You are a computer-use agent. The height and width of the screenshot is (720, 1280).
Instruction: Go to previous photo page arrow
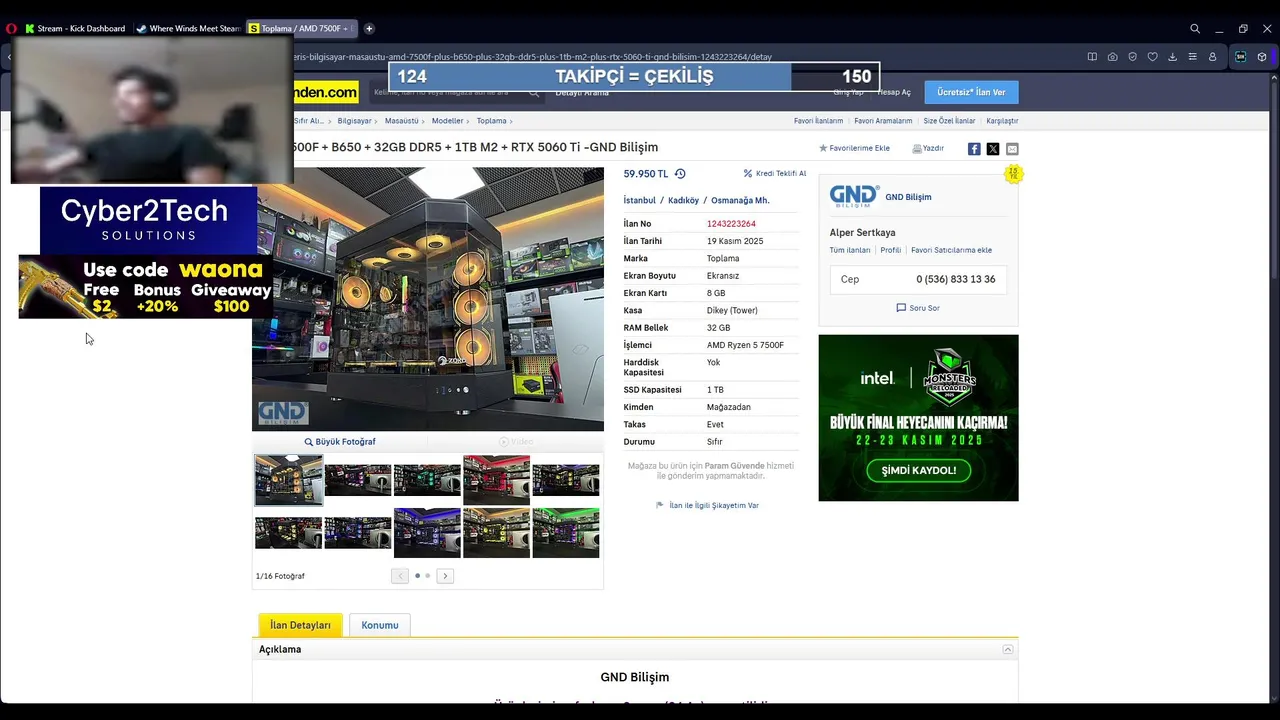click(x=400, y=576)
